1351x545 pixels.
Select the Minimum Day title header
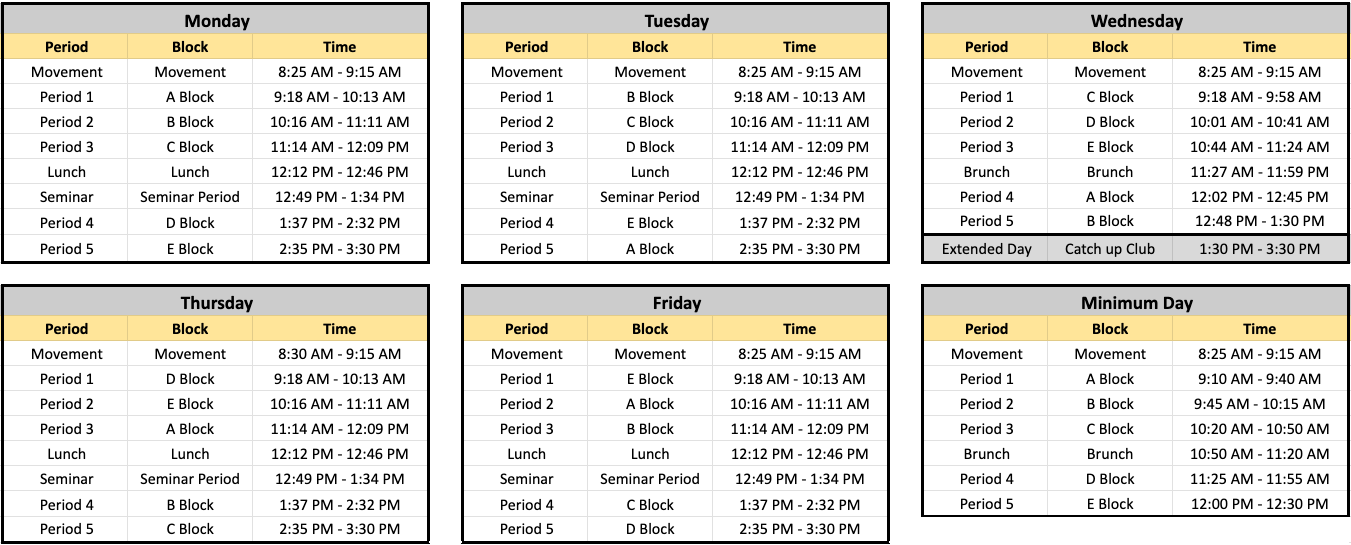[1135, 302]
